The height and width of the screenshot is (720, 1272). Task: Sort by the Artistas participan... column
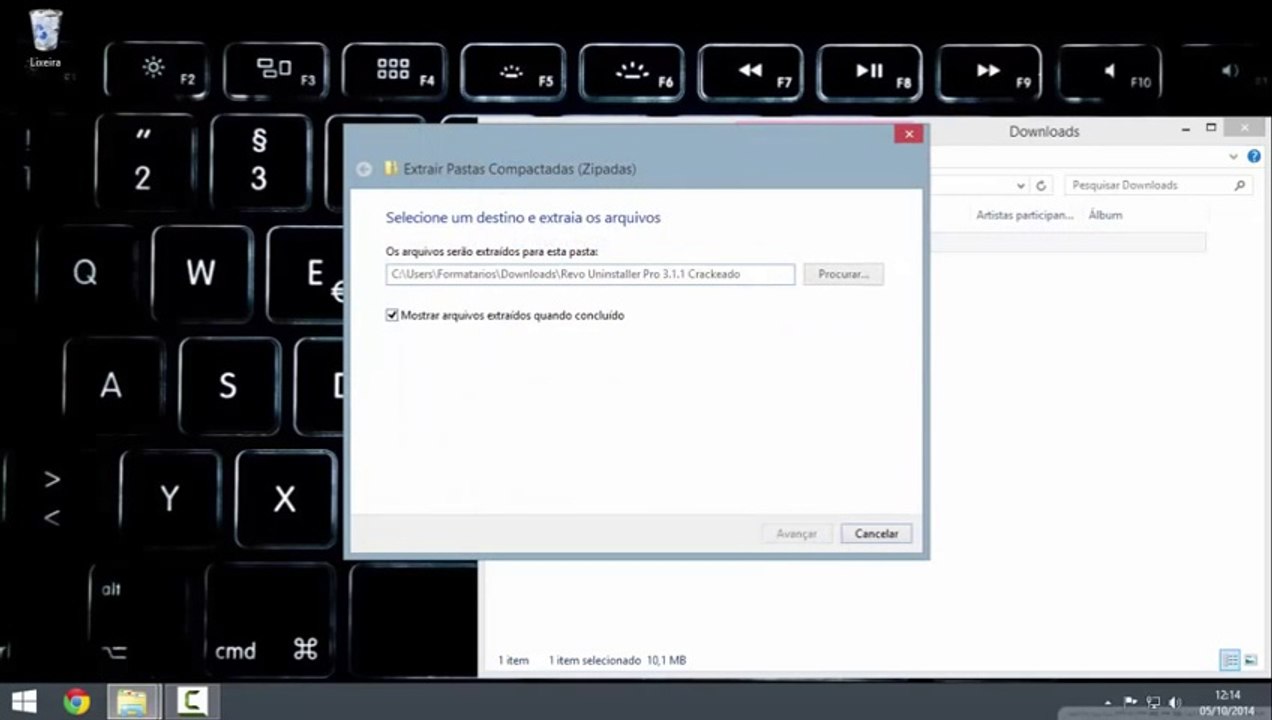pyautogui.click(x=1024, y=215)
